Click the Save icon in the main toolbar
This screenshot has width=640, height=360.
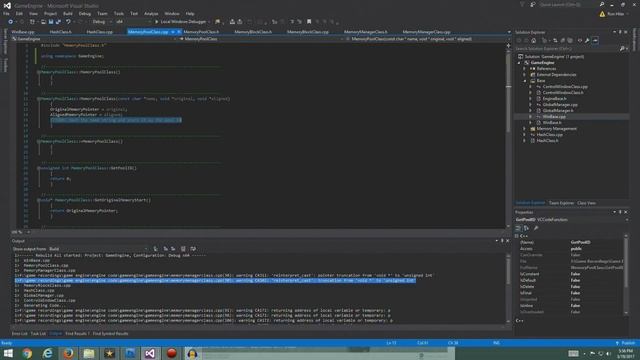[51, 22]
